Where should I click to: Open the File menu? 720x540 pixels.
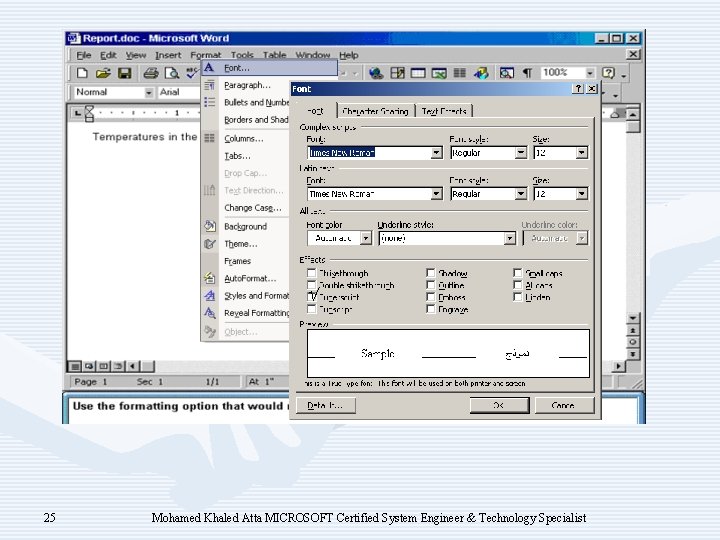point(84,55)
